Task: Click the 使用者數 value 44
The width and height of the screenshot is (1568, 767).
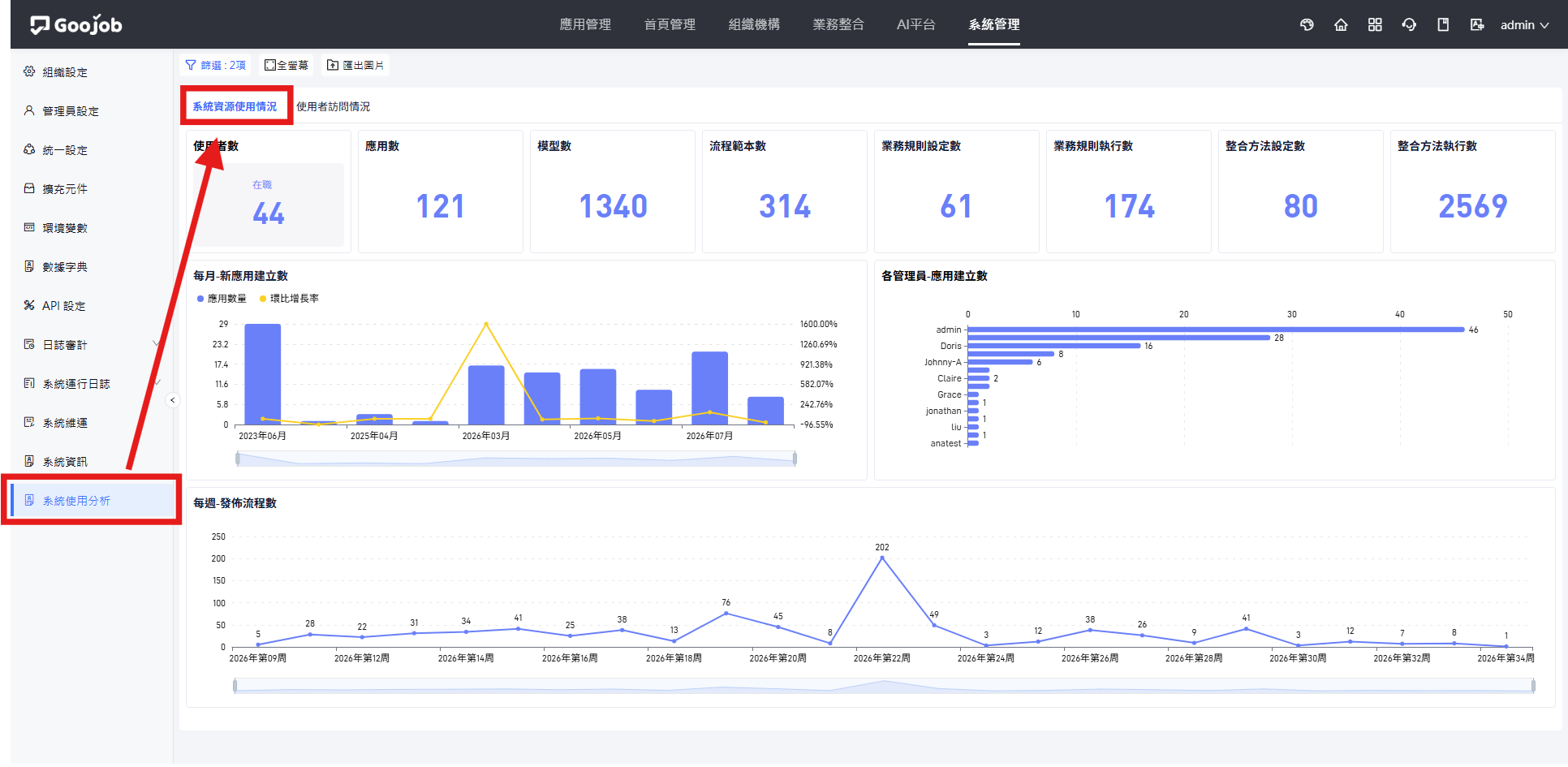Action: [x=269, y=213]
